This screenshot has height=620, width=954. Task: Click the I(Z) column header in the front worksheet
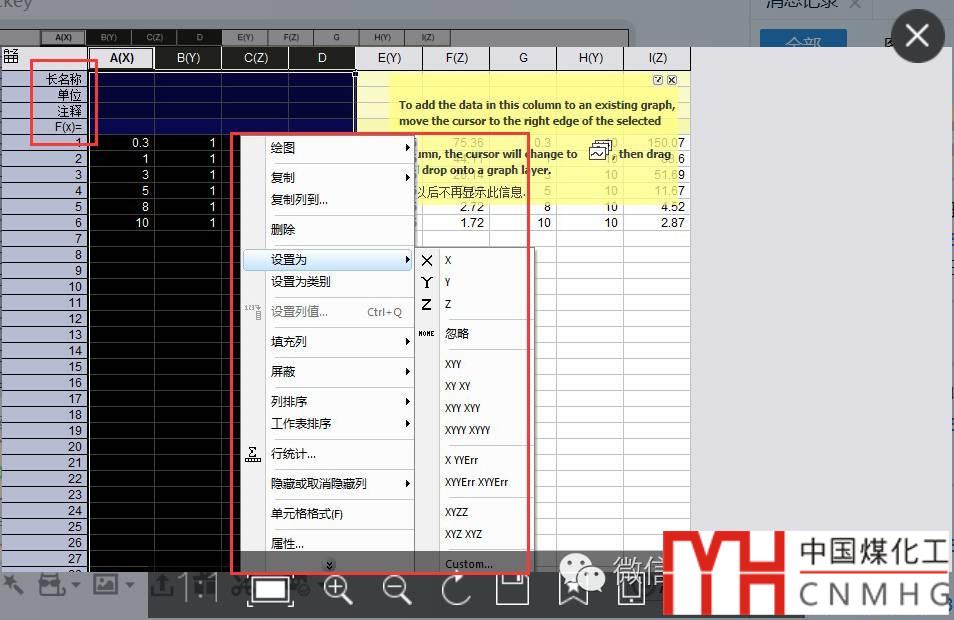[x=657, y=58]
